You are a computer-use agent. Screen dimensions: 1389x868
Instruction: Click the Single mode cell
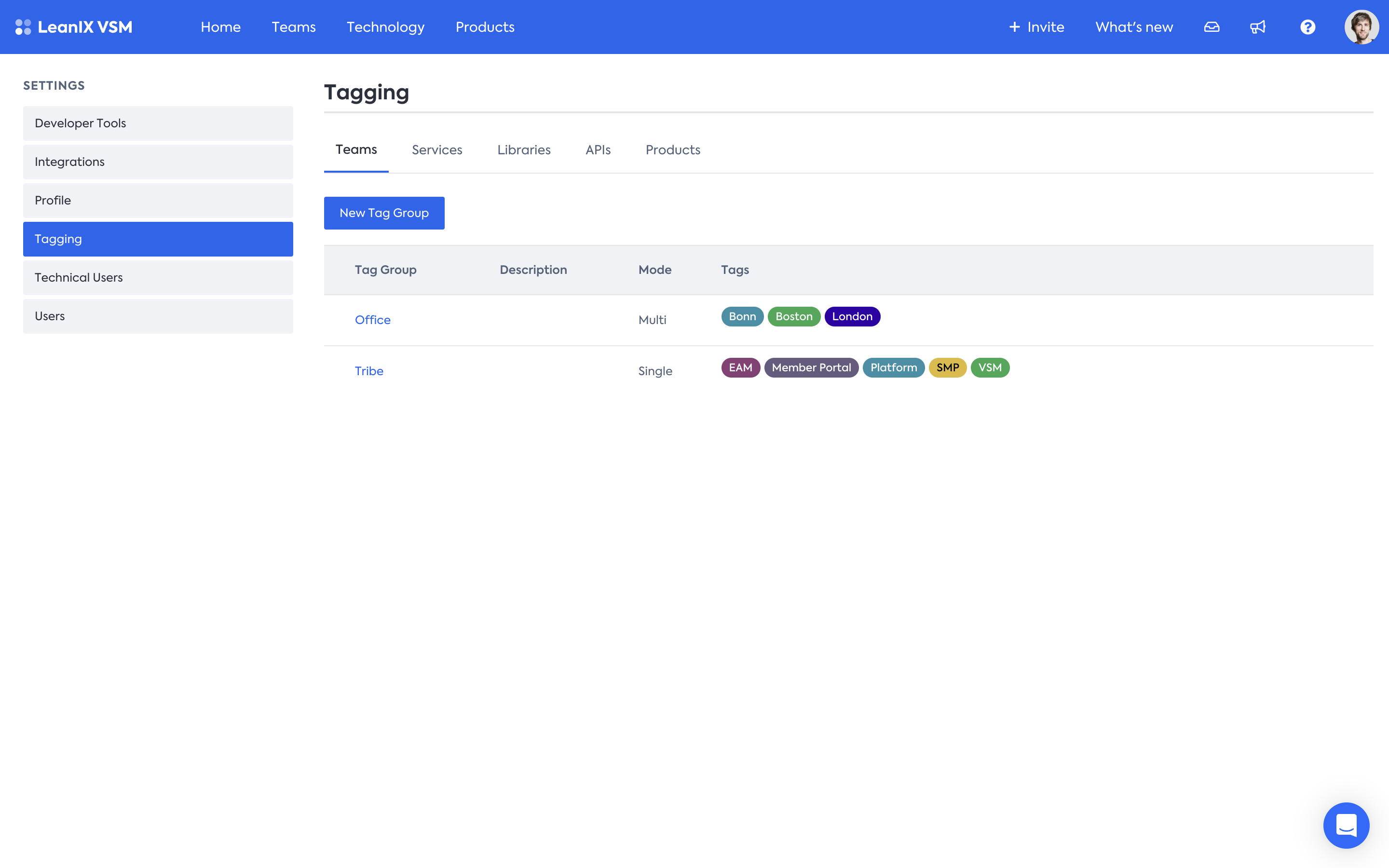pos(655,371)
